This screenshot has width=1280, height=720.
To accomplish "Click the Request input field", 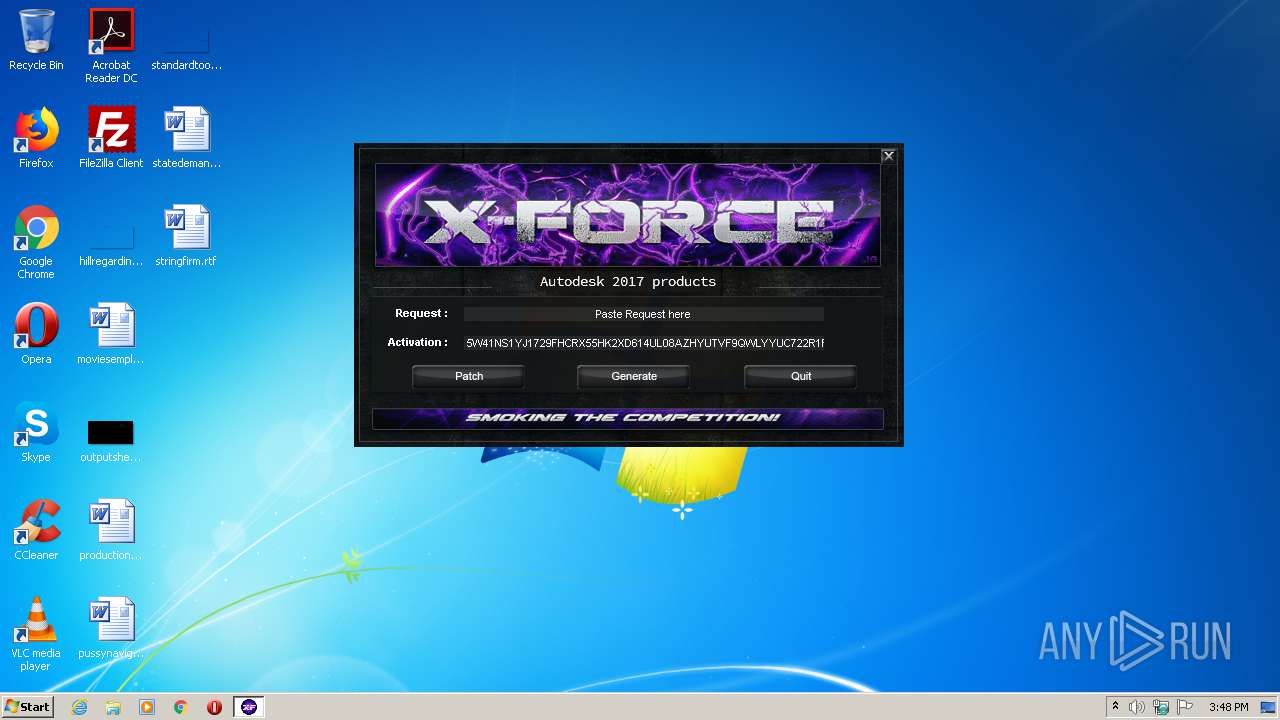I will [643, 314].
